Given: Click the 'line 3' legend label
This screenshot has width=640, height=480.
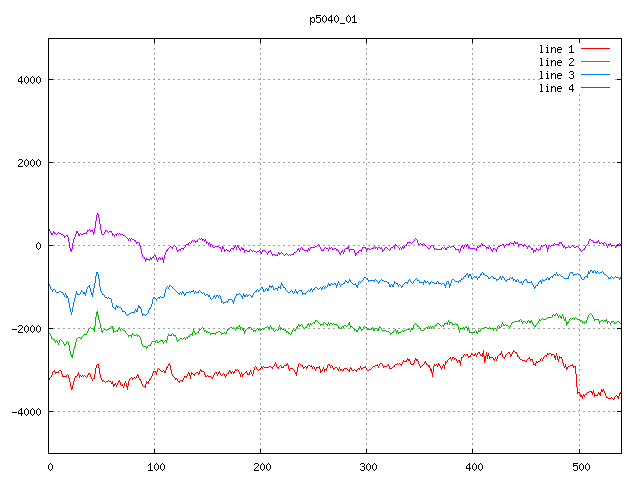Looking at the screenshot, I should pyautogui.click(x=556, y=76).
